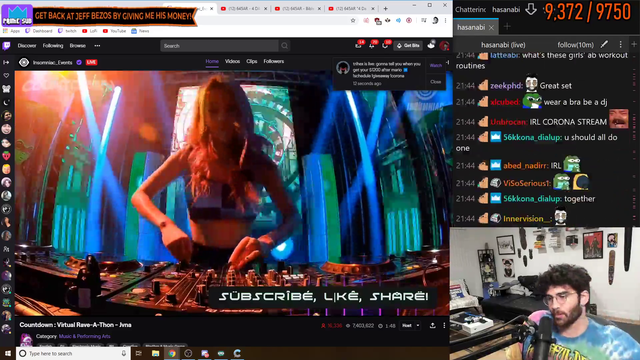The height and width of the screenshot is (360, 640).
Task: Click the Insomniac_Events channel name
Action: coord(53,62)
